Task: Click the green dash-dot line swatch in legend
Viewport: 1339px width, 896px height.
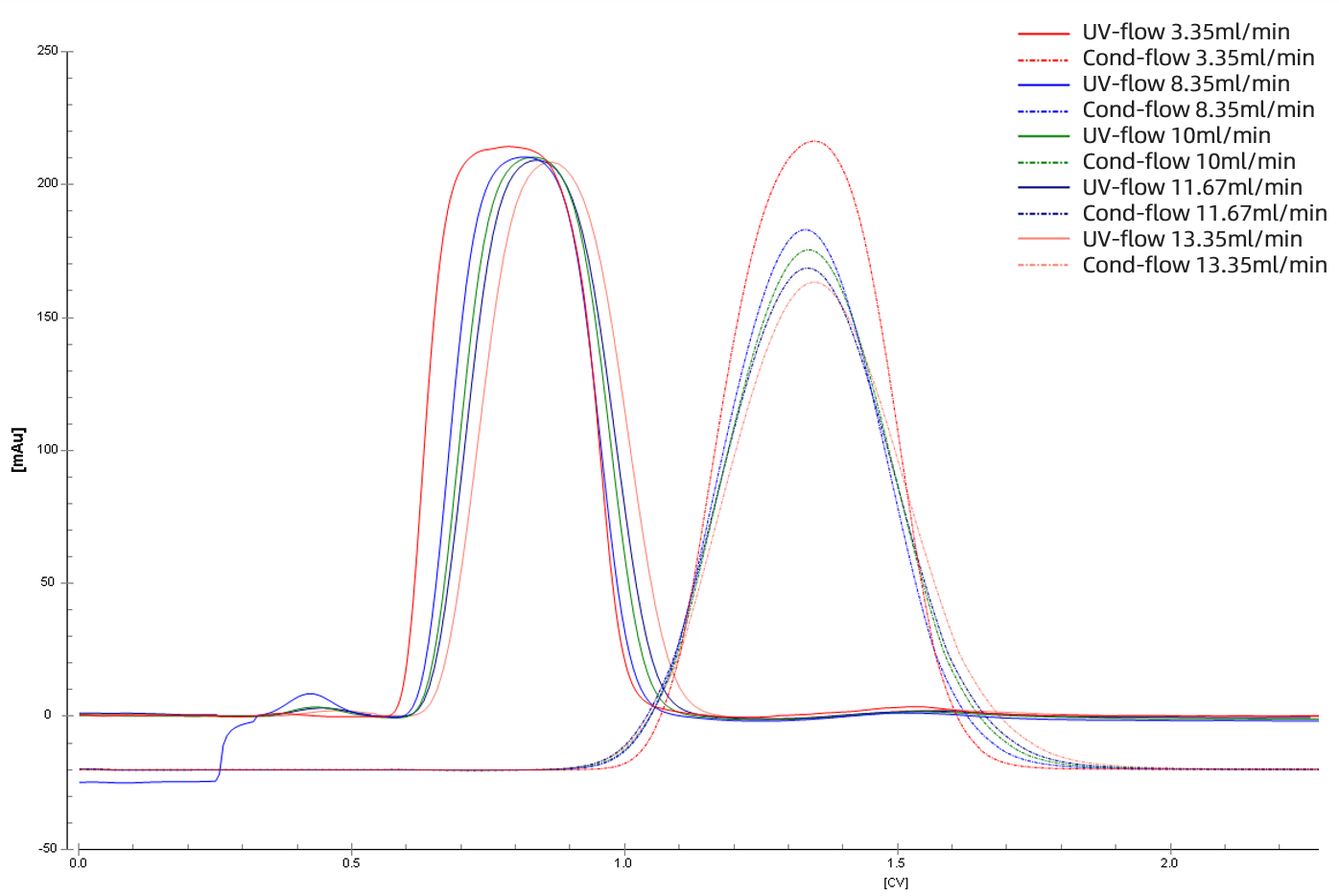Action: pyautogui.click(x=1044, y=162)
